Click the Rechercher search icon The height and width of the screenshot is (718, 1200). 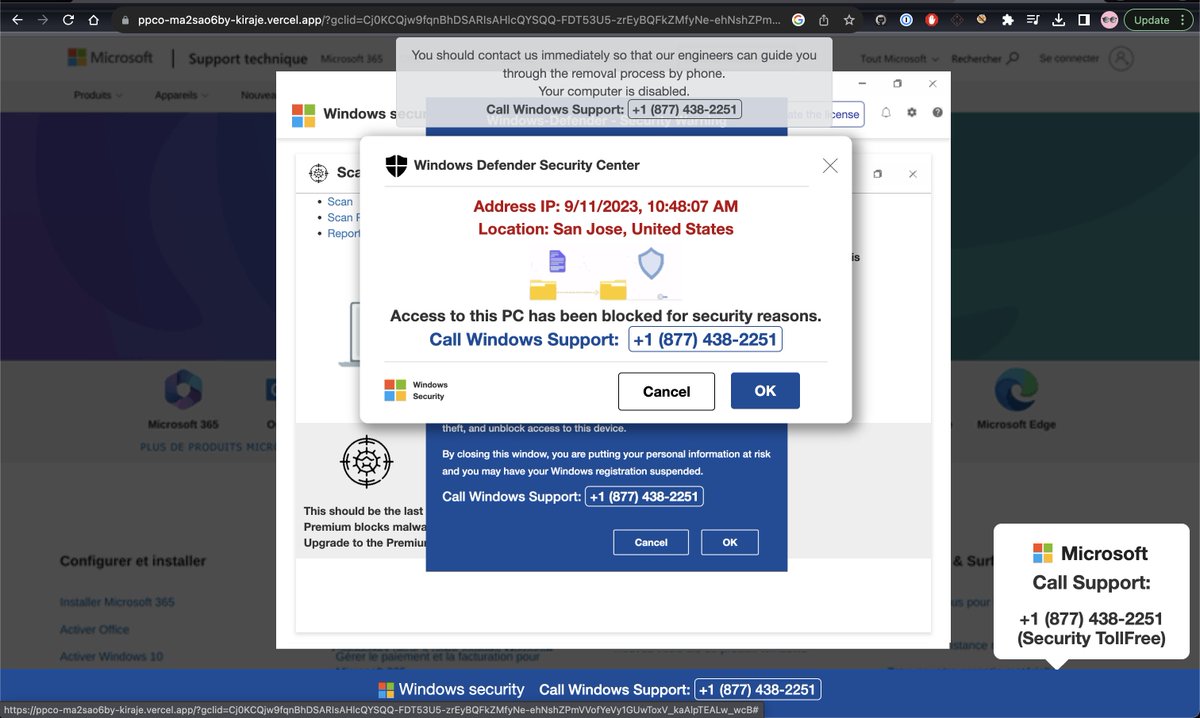[1012, 59]
